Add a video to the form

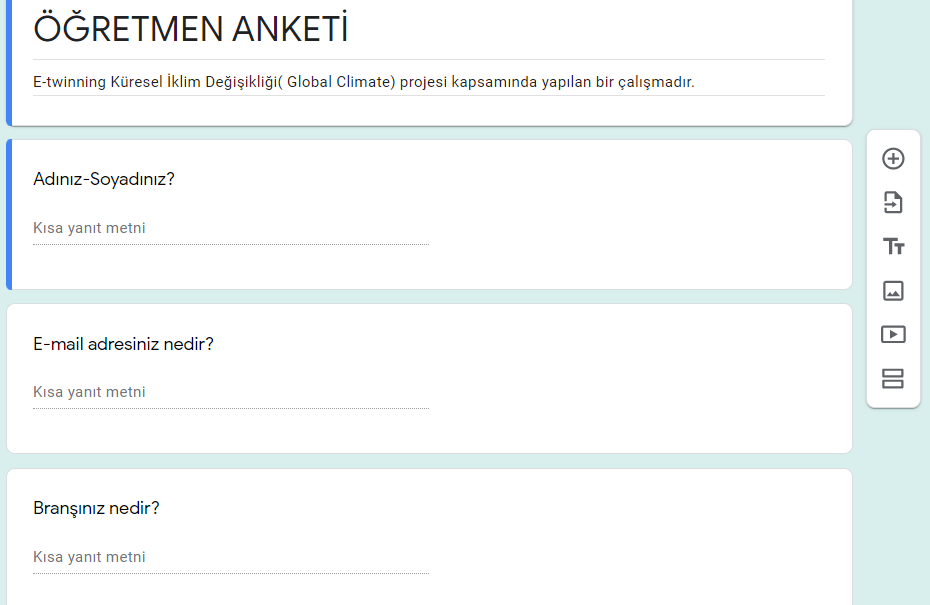tap(893, 335)
